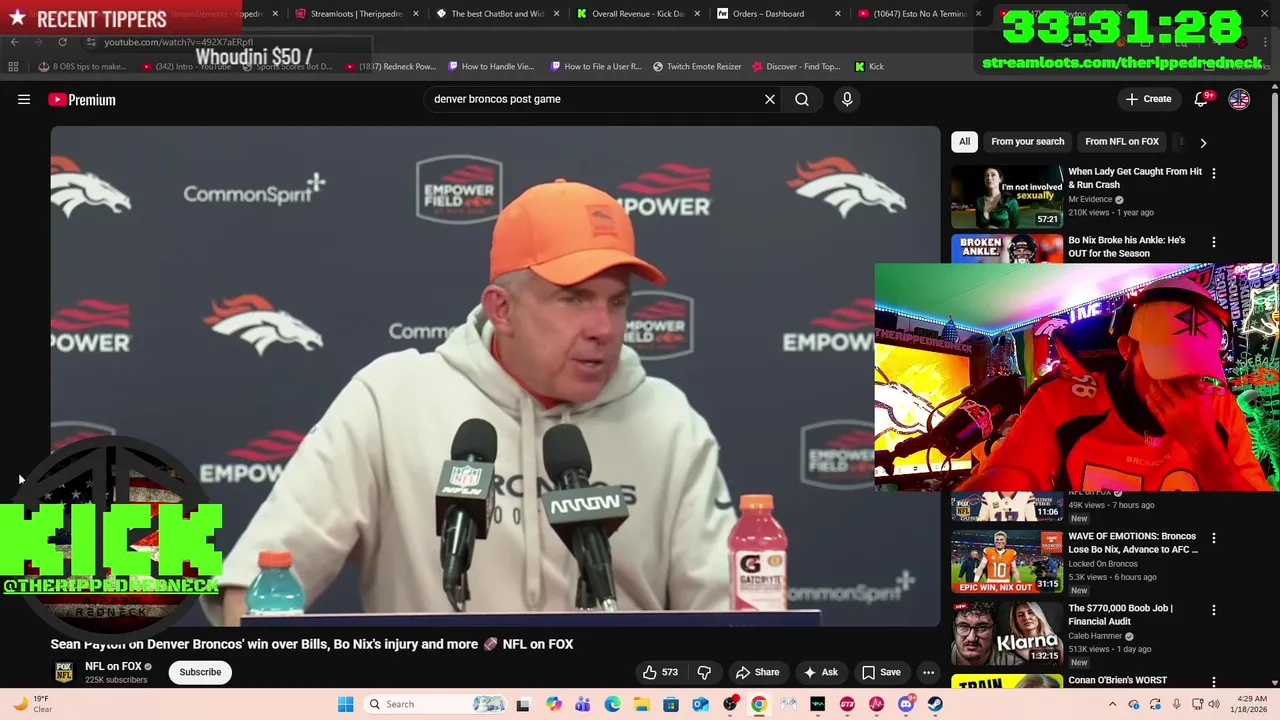
Task: Open the 'Kick' bookmark
Action: tap(869, 67)
